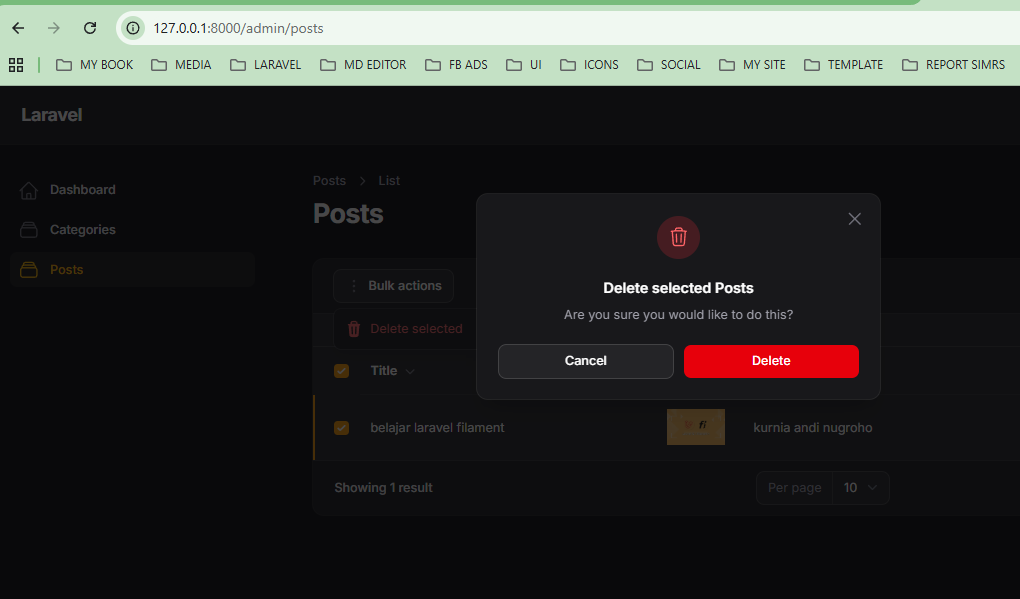Open the Bulk actions dropdown
Image resolution: width=1020 pixels, height=599 pixels.
coord(393,286)
